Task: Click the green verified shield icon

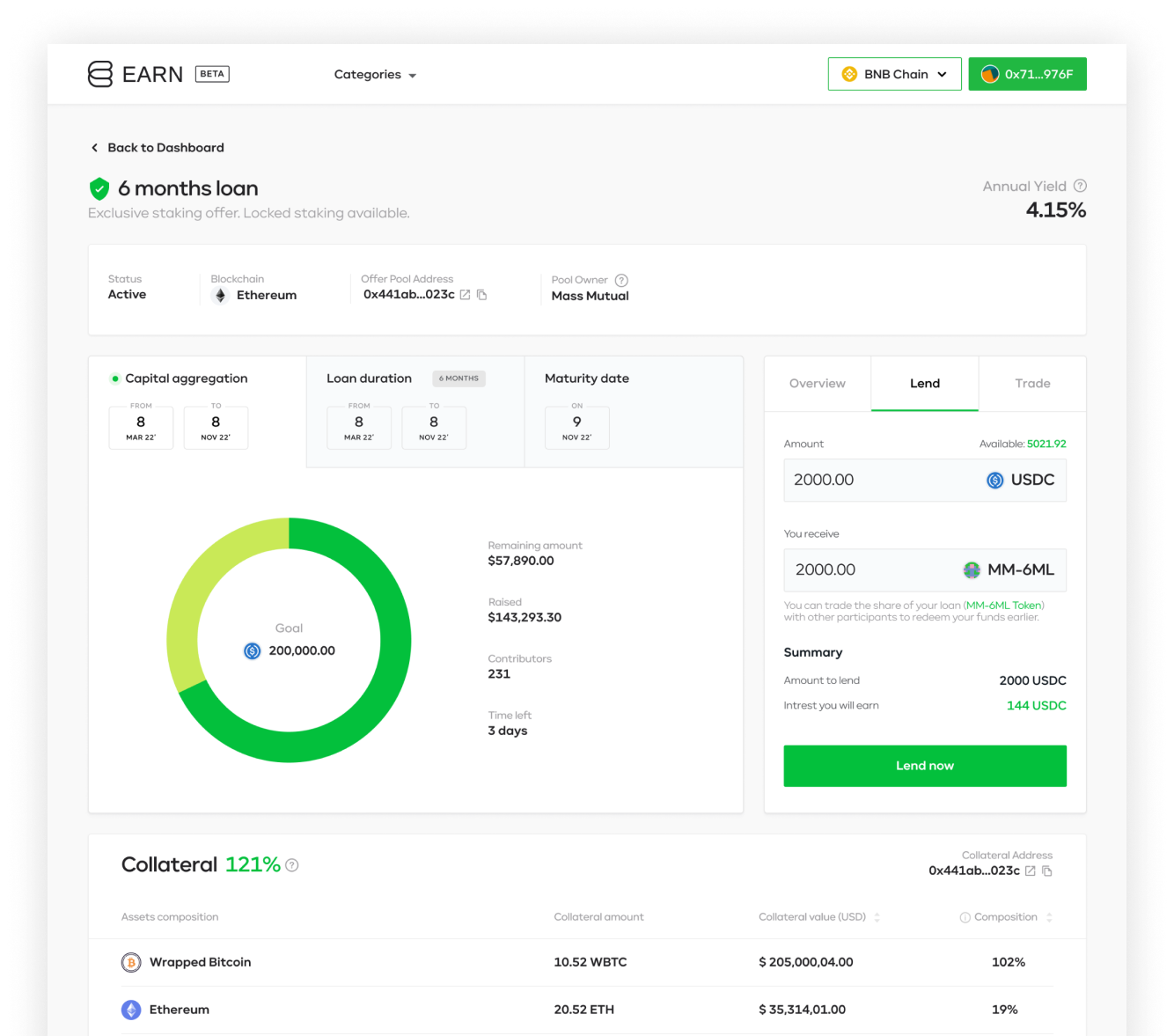Action: (99, 188)
